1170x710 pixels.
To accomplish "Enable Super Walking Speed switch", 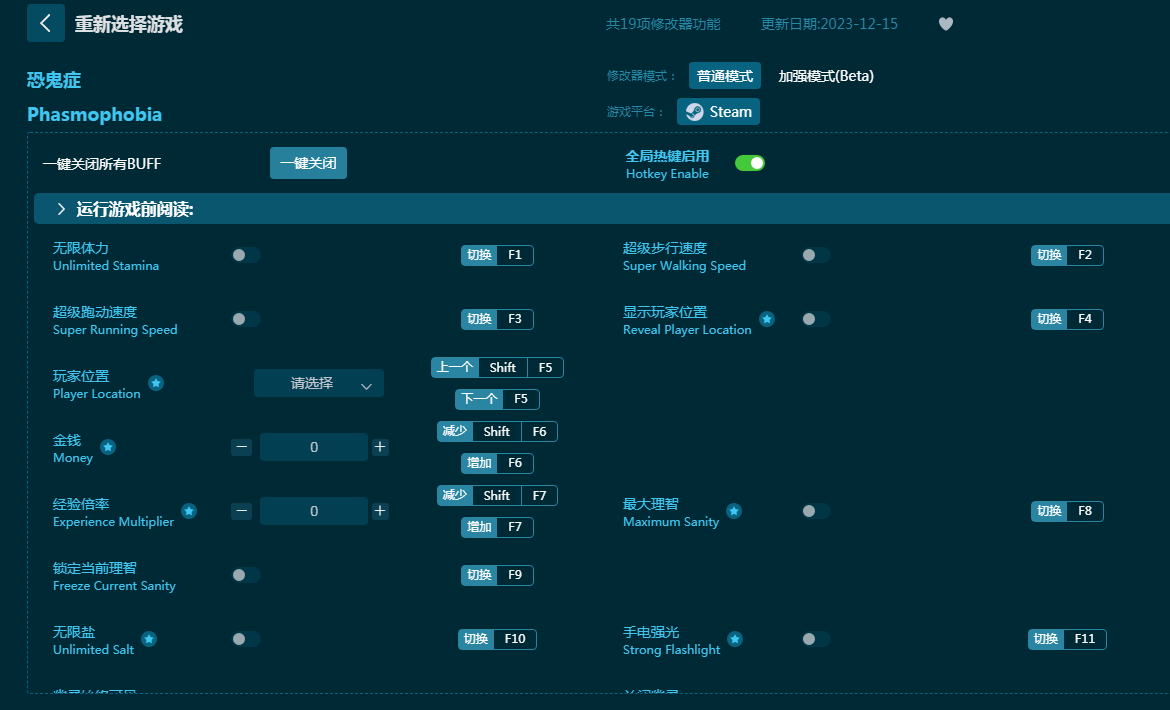I will pyautogui.click(x=816, y=255).
